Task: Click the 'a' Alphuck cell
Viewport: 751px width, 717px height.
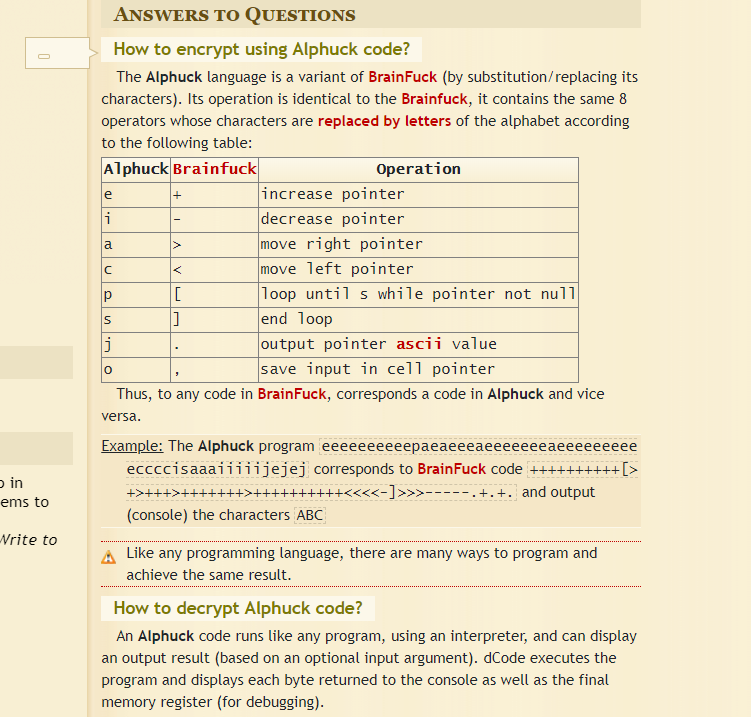Action: pyautogui.click(x=136, y=244)
